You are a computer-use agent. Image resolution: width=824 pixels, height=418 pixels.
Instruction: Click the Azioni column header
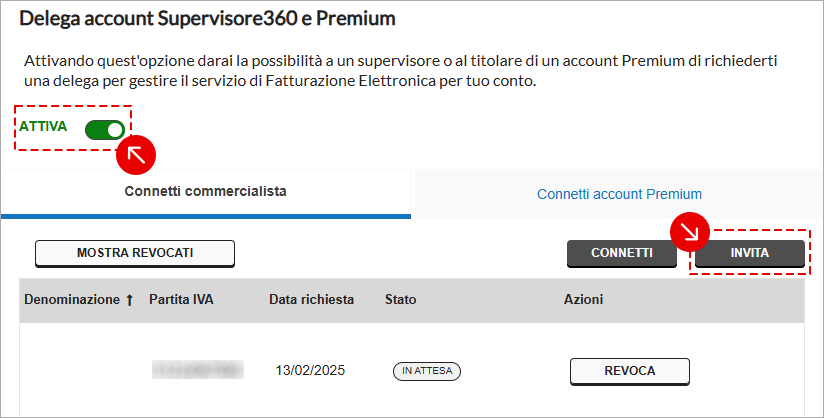(x=583, y=300)
